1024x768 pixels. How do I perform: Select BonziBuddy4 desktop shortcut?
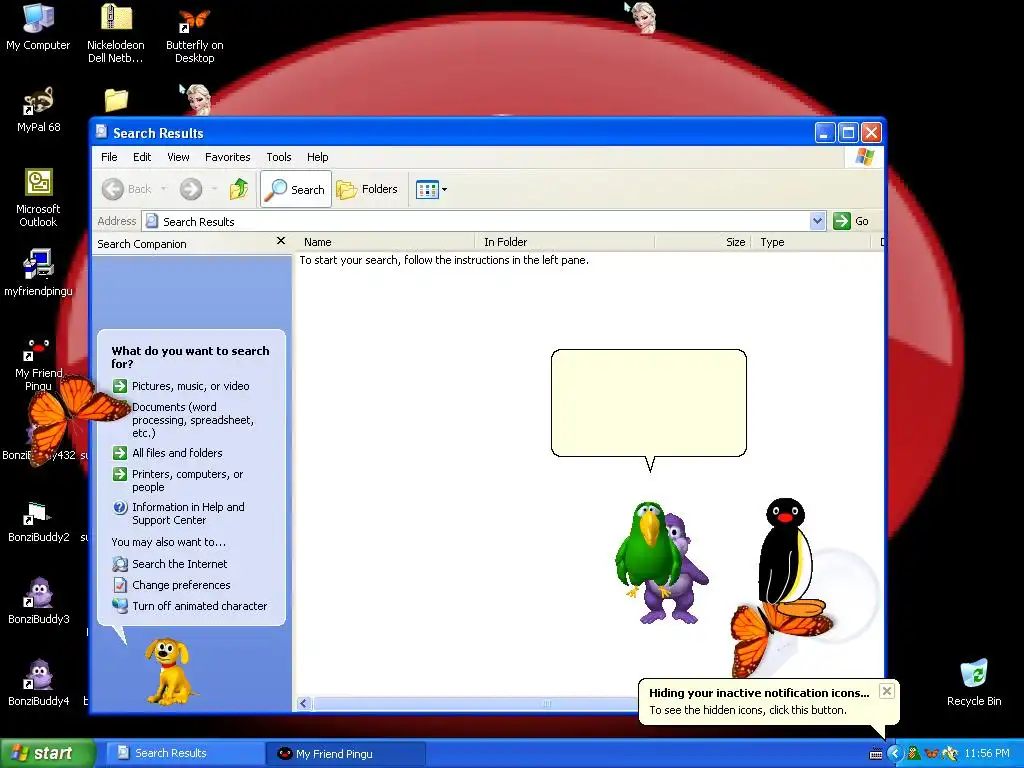[x=38, y=683]
